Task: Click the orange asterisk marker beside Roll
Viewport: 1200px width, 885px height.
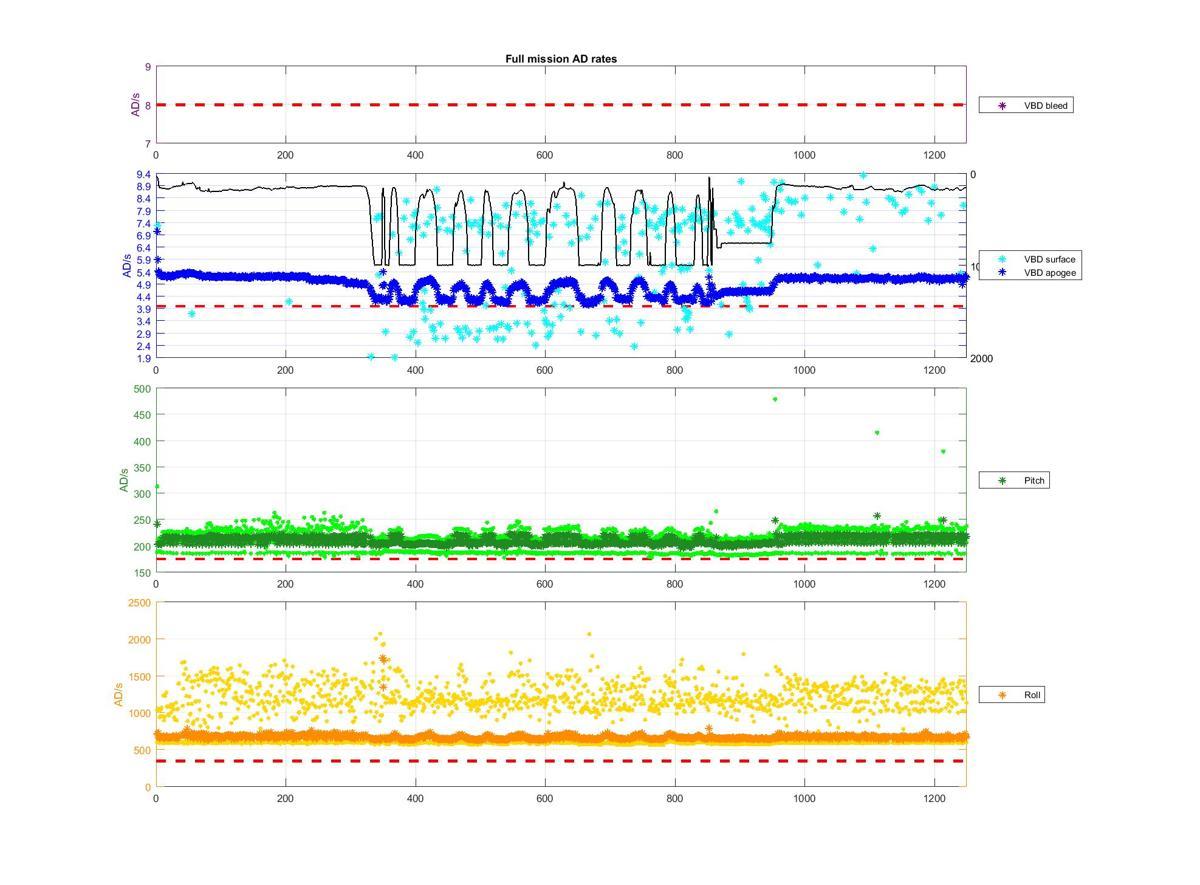Action: click(1001, 694)
